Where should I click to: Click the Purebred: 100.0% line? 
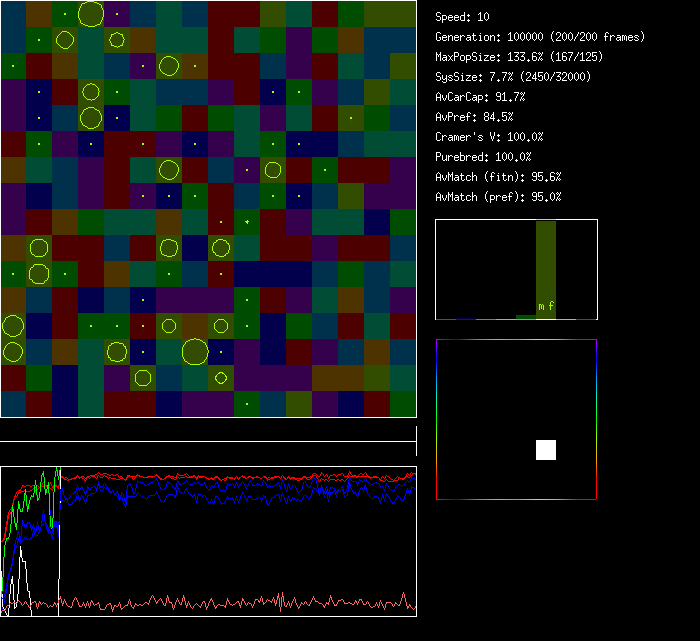coord(483,157)
